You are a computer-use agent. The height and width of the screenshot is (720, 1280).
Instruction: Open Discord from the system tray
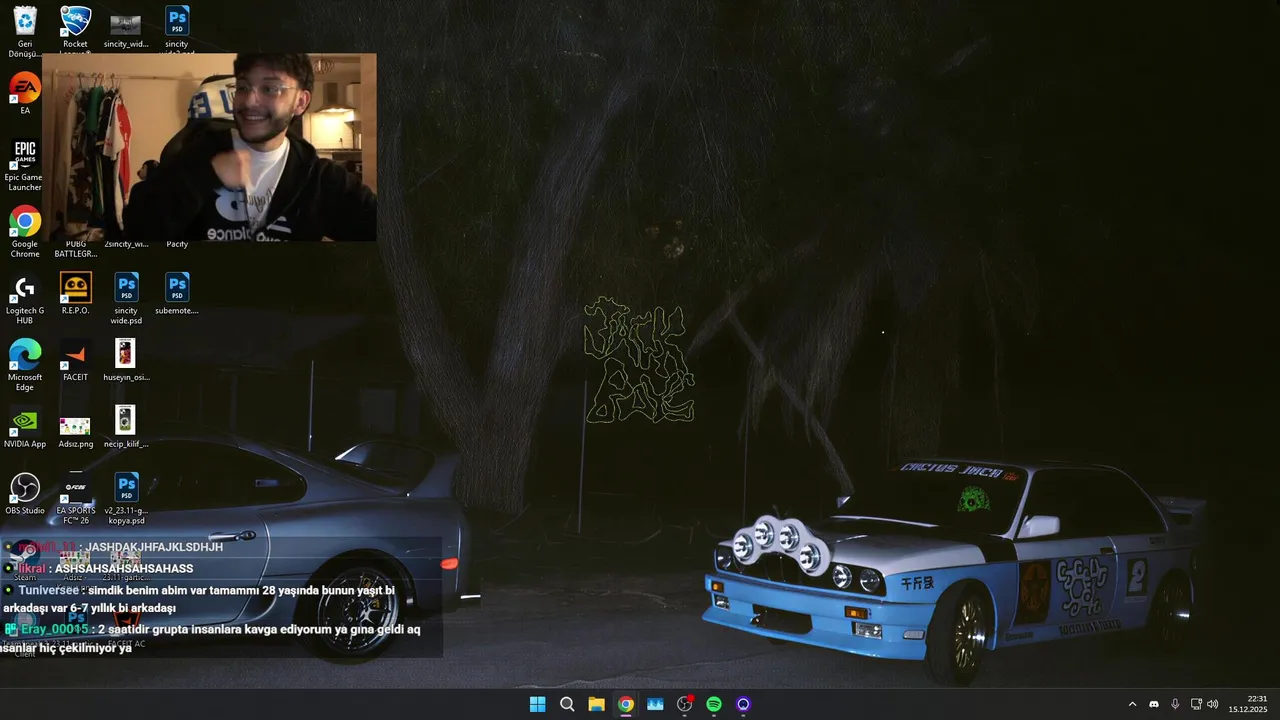[1154, 704]
